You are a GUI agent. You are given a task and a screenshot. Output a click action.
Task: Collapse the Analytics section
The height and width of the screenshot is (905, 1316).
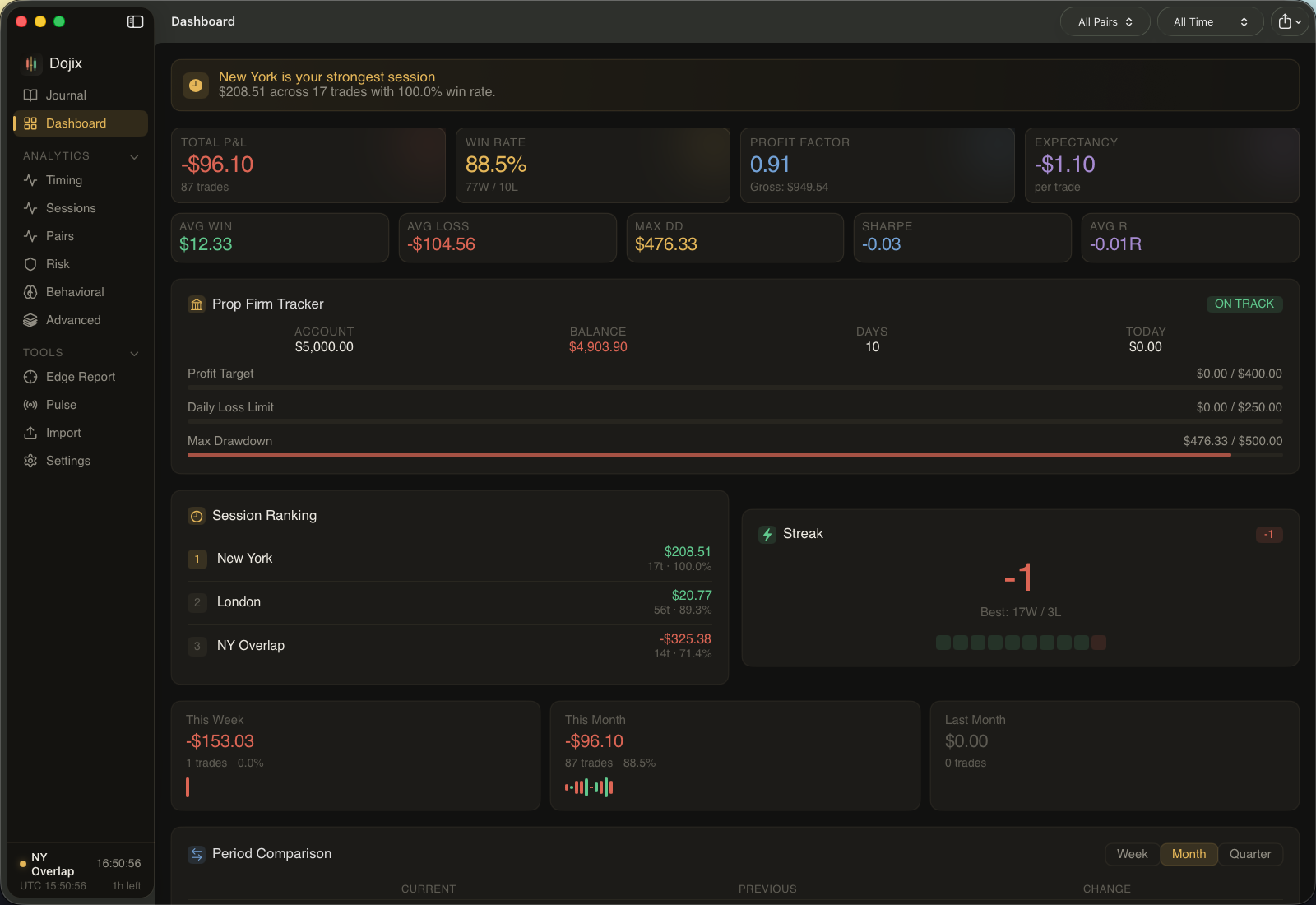(134, 156)
